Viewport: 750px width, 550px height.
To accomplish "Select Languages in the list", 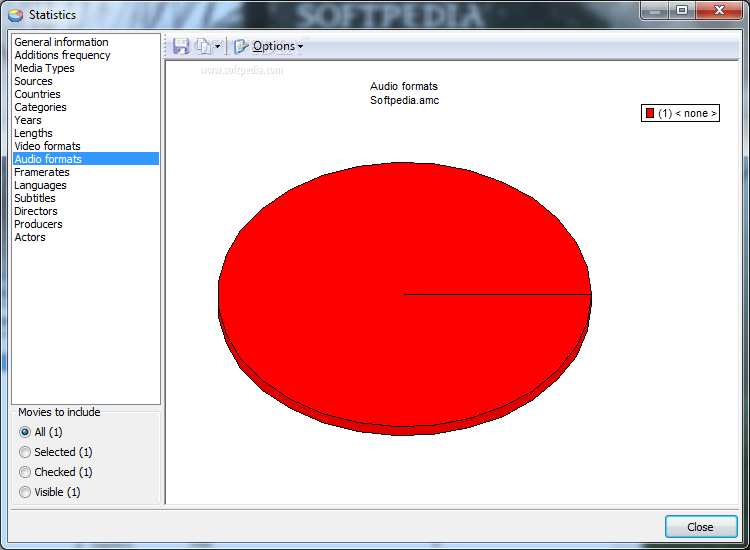I will (86, 185).
